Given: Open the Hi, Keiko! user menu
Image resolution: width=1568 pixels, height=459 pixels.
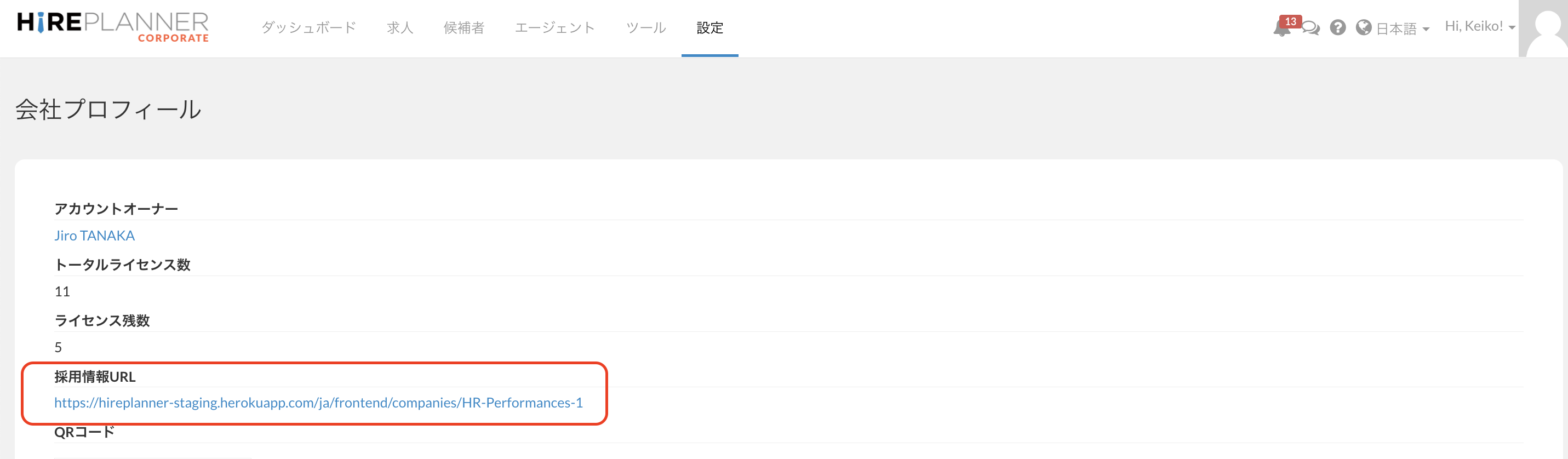Looking at the screenshot, I should [1479, 26].
